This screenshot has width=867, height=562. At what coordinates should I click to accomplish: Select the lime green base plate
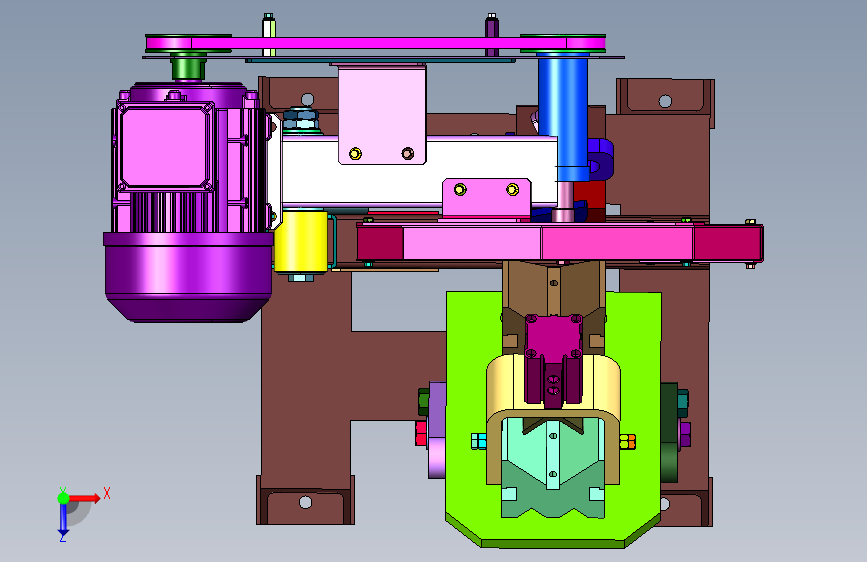click(553, 419)
